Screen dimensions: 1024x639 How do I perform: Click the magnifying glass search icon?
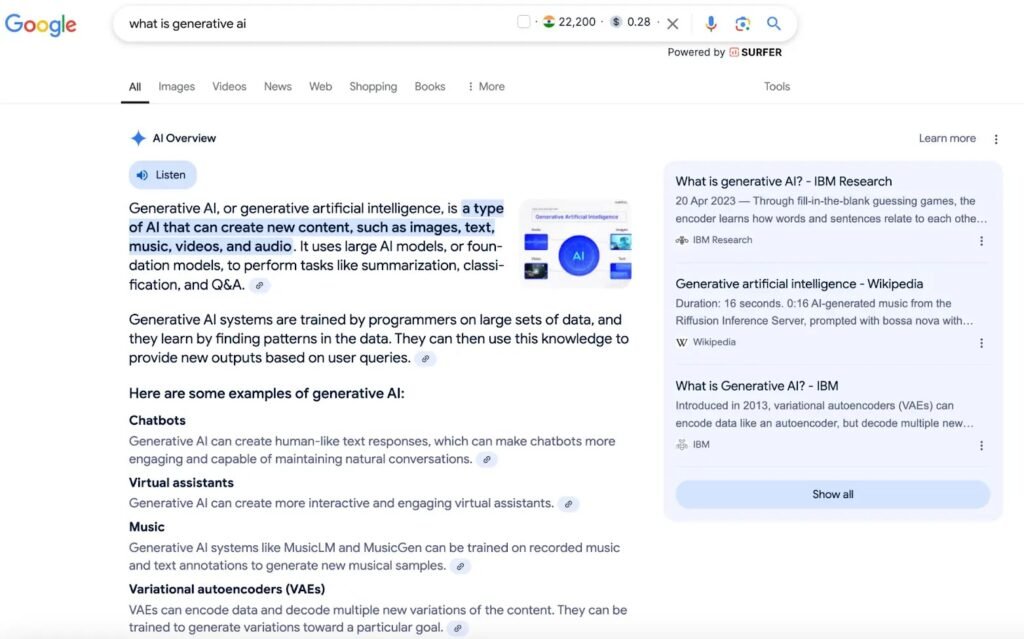coord(774,24)
